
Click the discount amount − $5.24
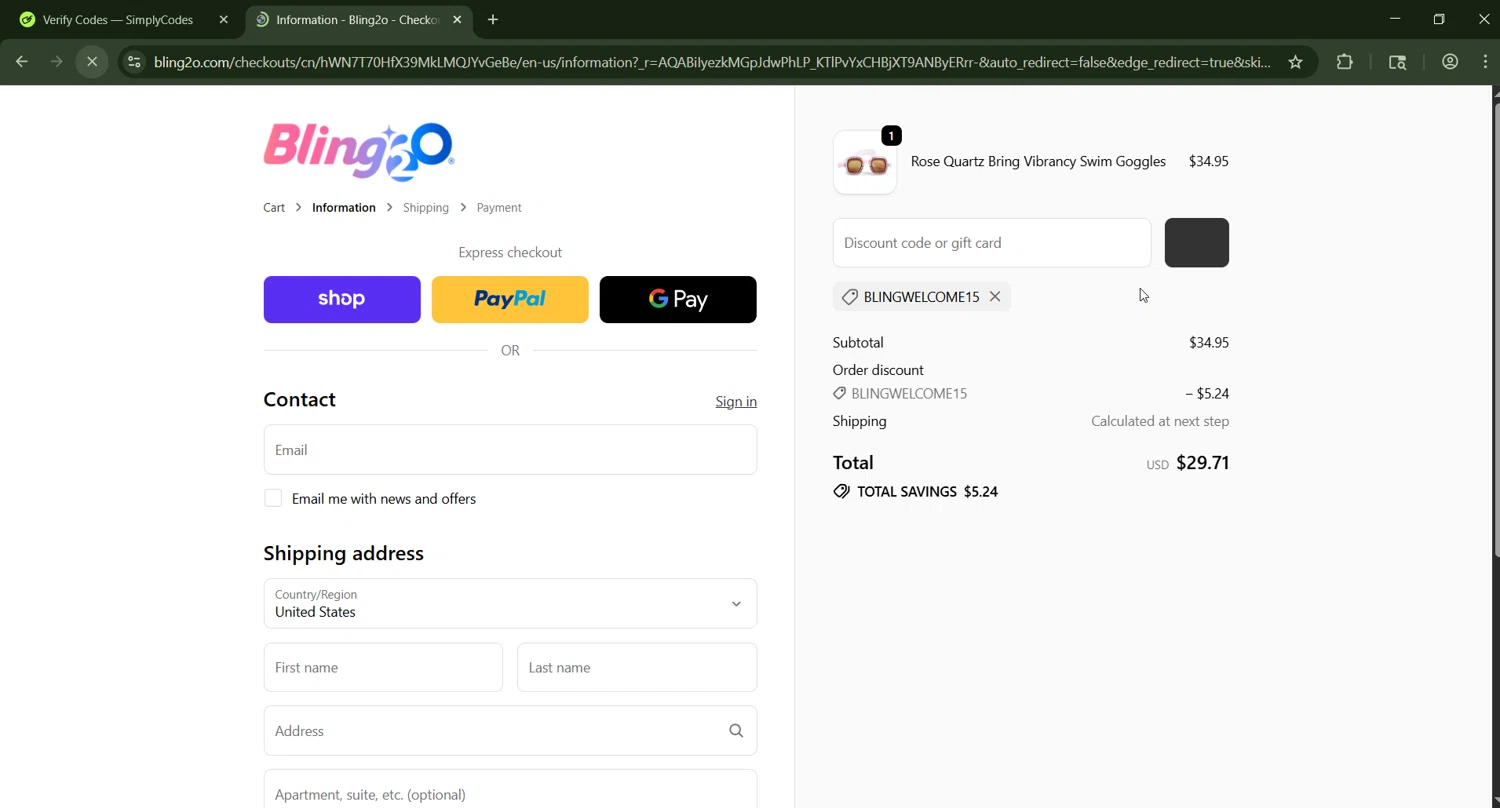(1207, 394)
